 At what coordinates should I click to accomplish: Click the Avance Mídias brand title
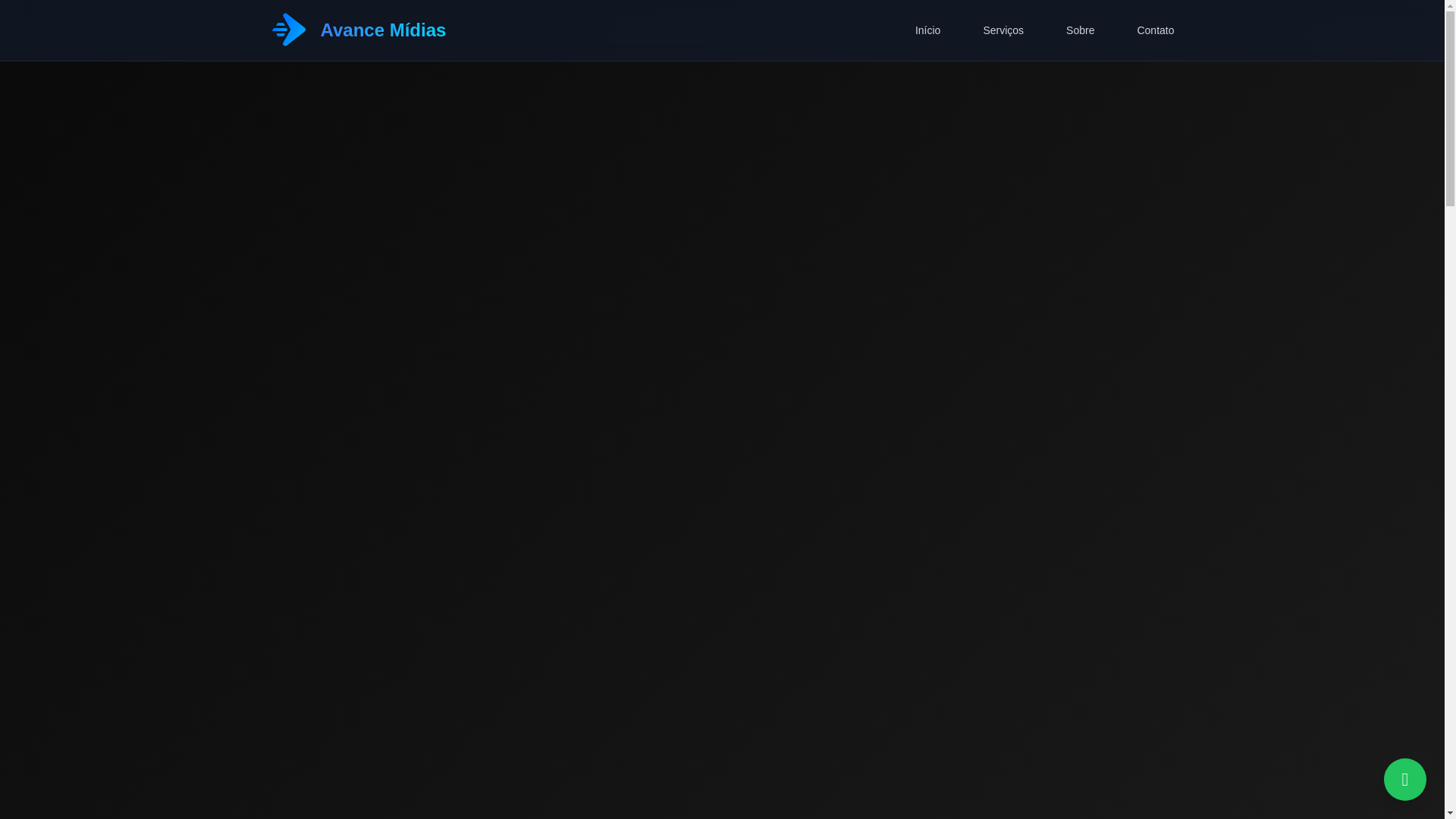383,30
